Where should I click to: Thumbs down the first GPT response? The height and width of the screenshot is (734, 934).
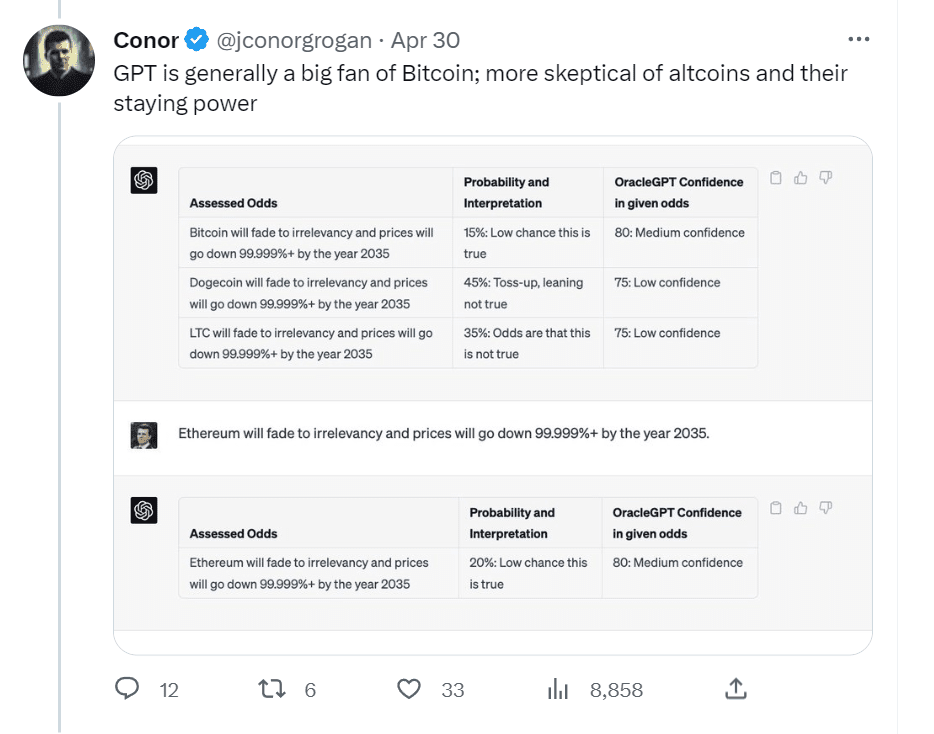click(825, 177)
